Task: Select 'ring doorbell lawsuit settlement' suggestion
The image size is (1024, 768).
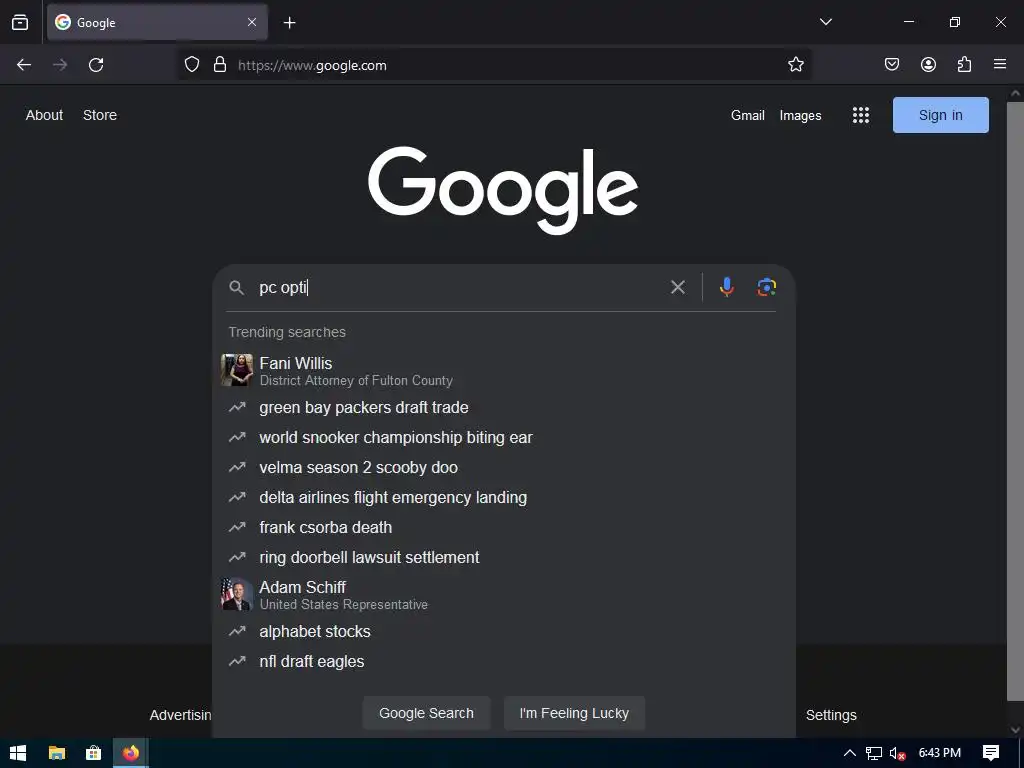Action: point(504,558)
